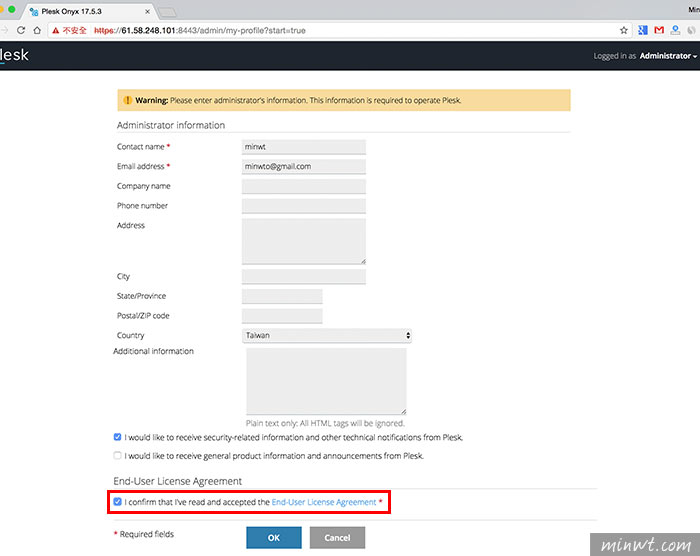Close the Plesk Onyx 17.5.3 tab
The height and width of the screenshot is (556, 700).
(147, 12)
